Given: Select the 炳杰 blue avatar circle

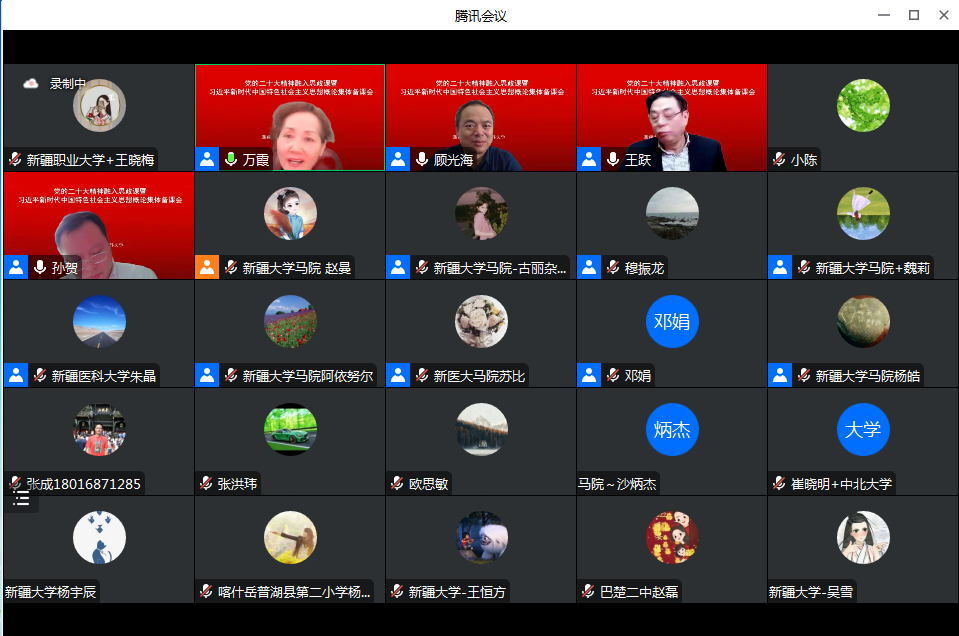Looking at the screenshot, I should tap(672, 430).
